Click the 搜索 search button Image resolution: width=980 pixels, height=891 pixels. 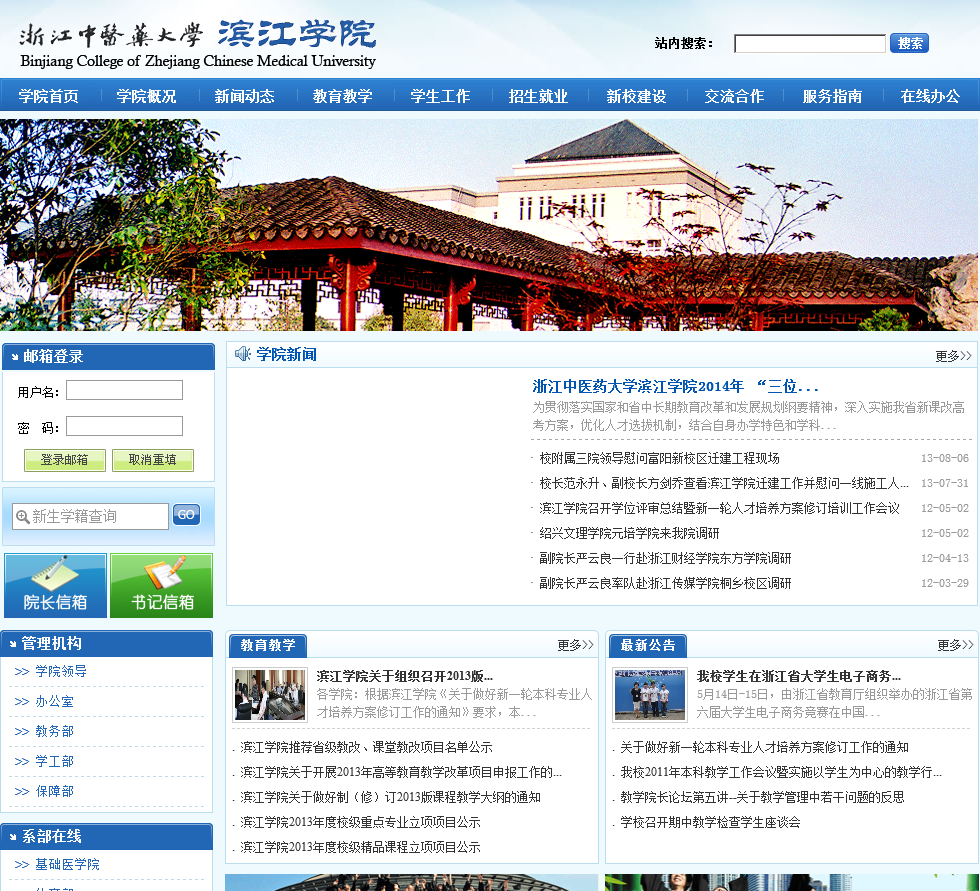pyautogui.click(x=909, y=43)
